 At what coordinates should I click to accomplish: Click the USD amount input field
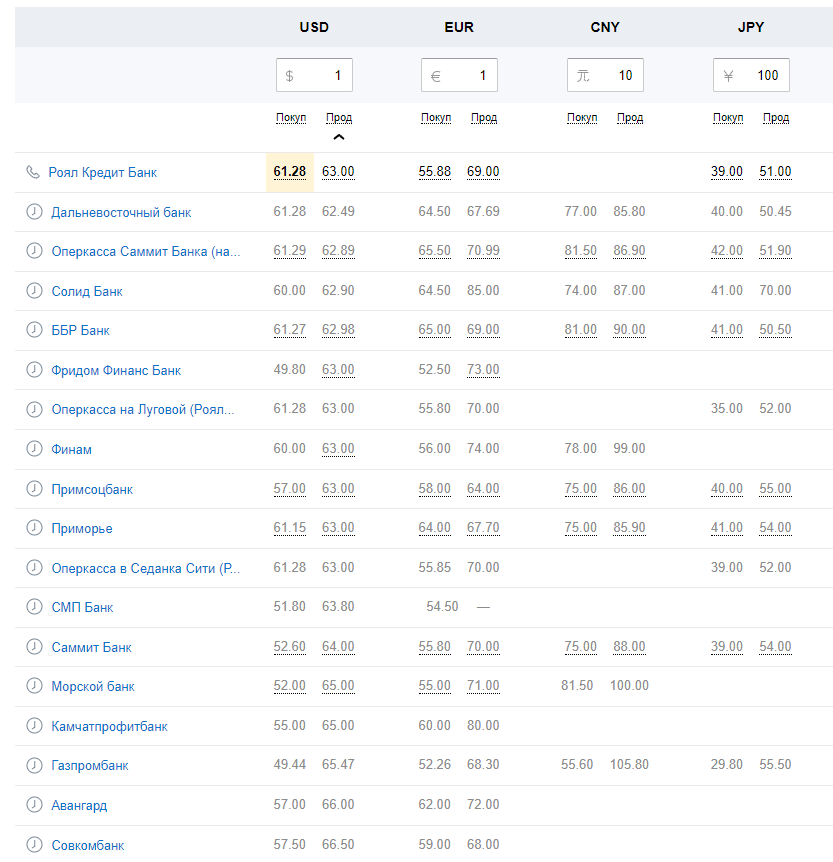click(314, 75)
